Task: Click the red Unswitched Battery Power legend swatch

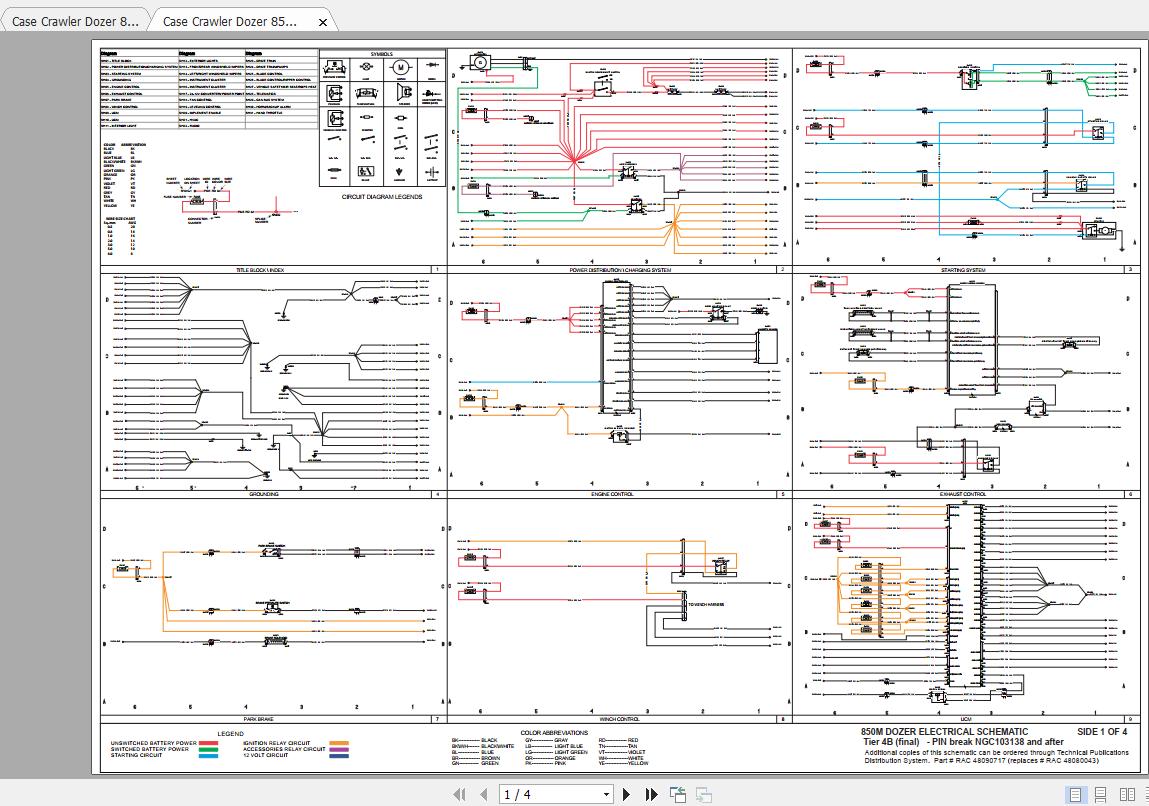Action: [208, 743]
